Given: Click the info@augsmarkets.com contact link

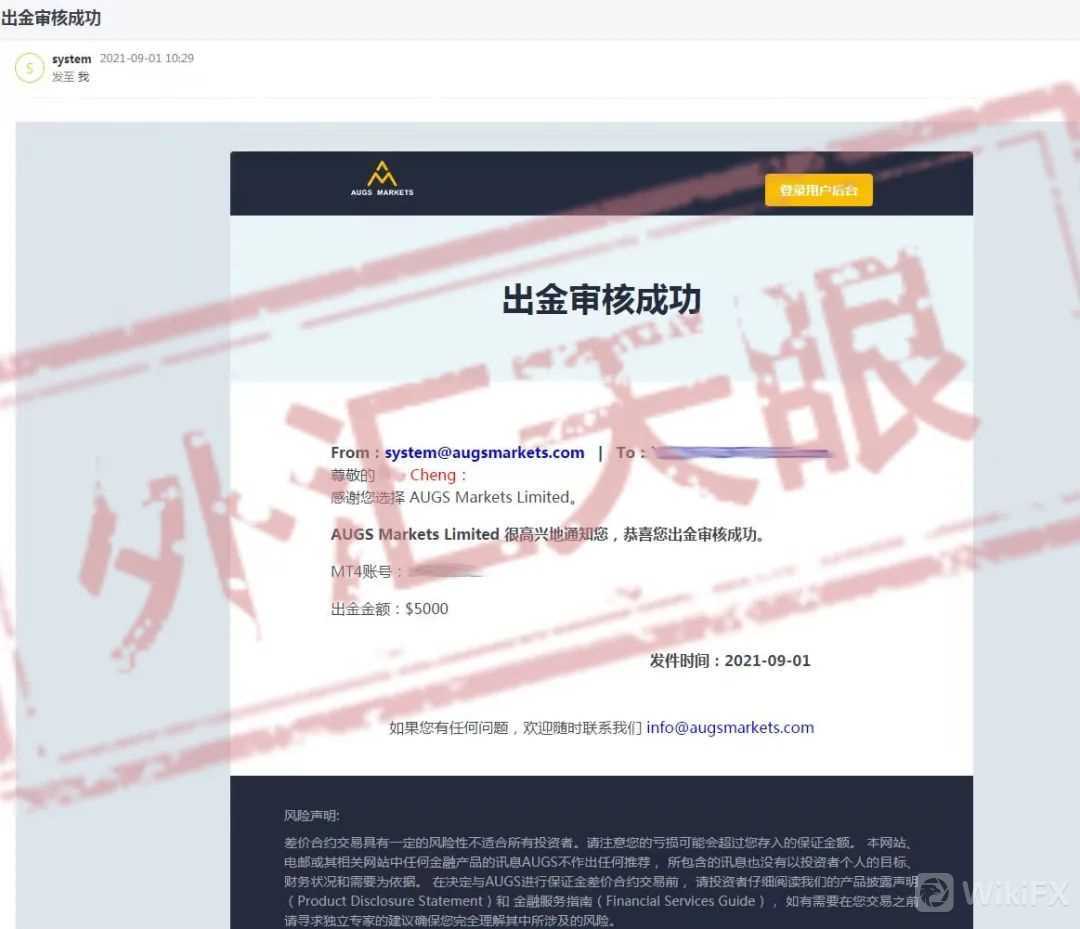Looking at the screenshot, I should (x=730, y=727).
